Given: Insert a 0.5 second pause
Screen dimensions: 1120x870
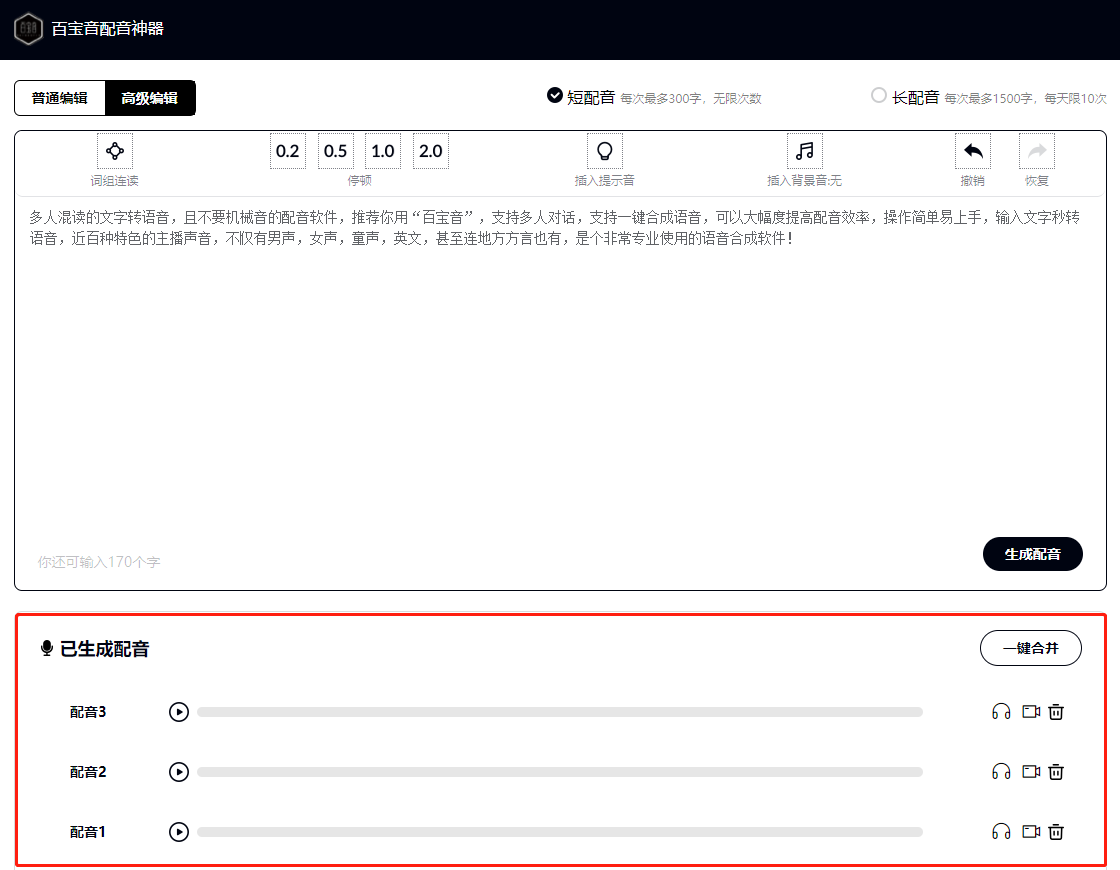Looking at the screenshot, I should (336, 151).
